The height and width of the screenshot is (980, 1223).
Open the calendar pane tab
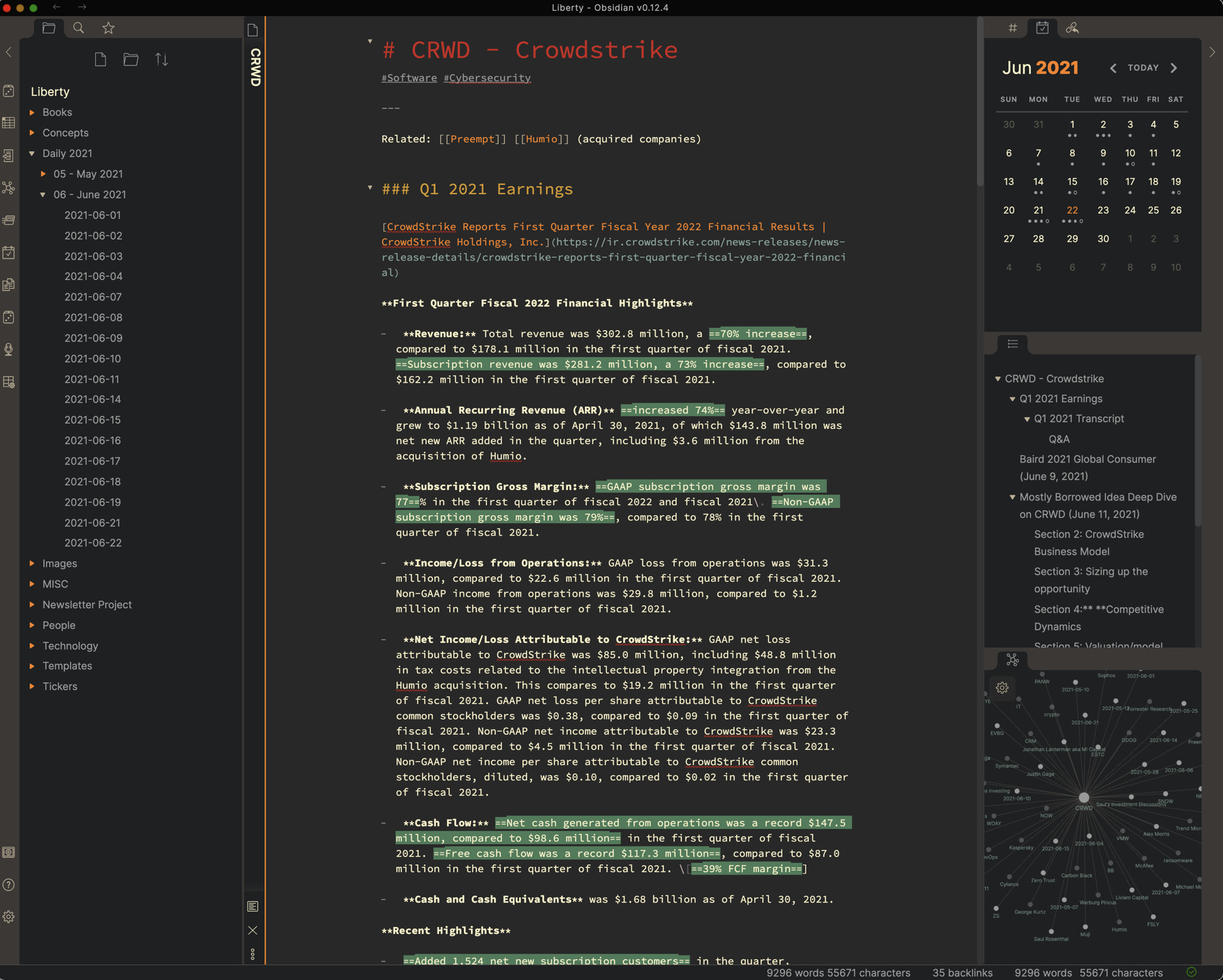(x=1042, y=28)
